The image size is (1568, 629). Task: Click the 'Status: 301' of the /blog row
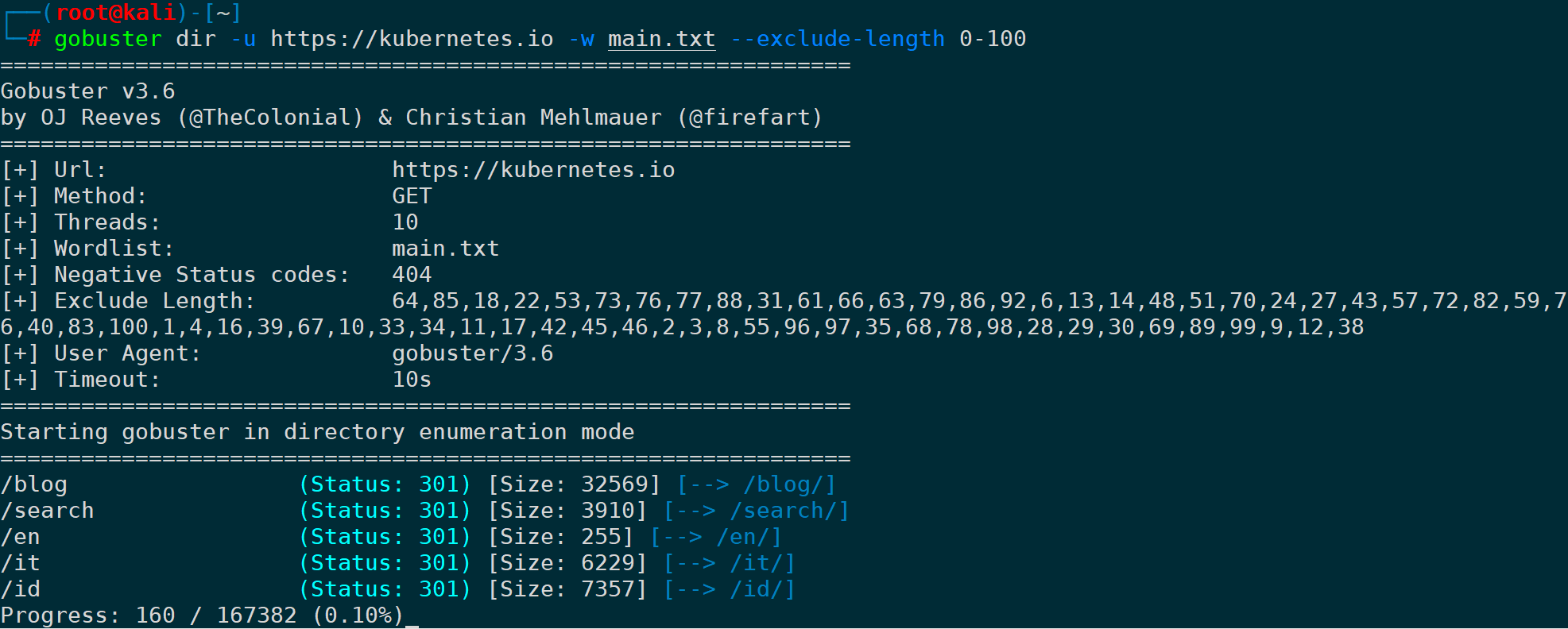point(385,484)
